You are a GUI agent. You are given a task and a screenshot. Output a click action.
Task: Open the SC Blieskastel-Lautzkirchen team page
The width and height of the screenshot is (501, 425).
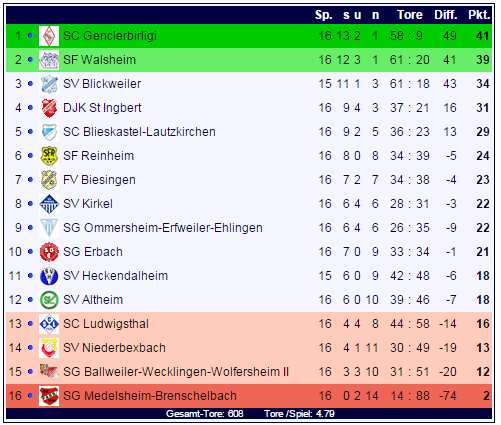click(x=139, y=132)
